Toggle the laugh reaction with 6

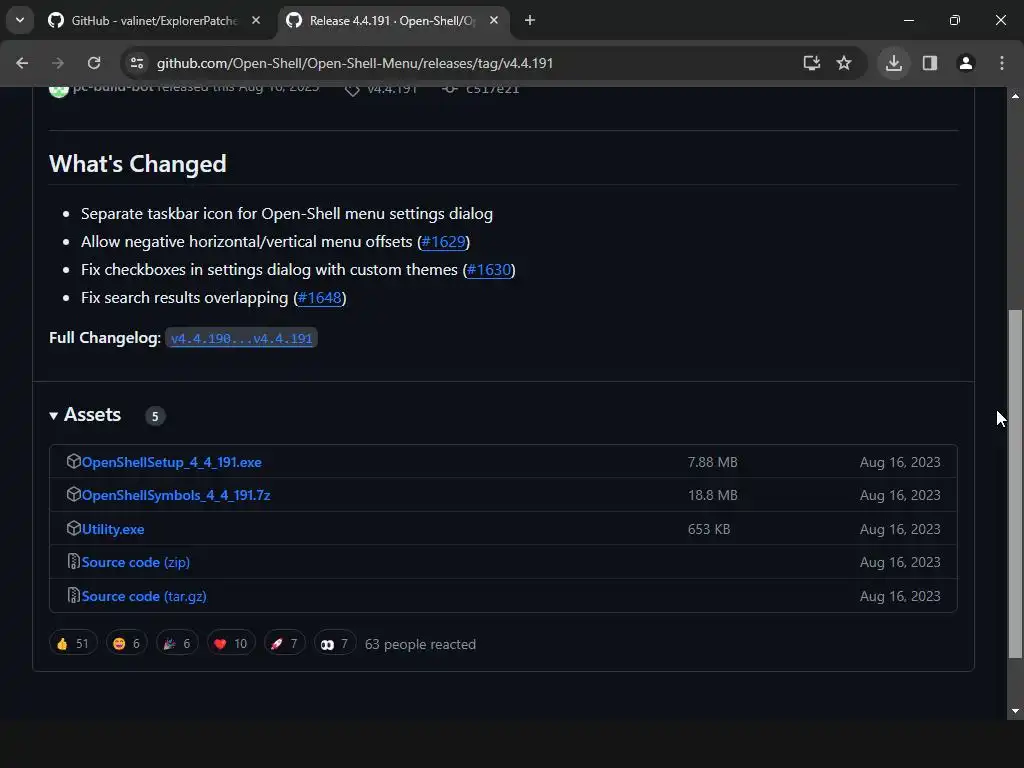click(x=127, y=644)
